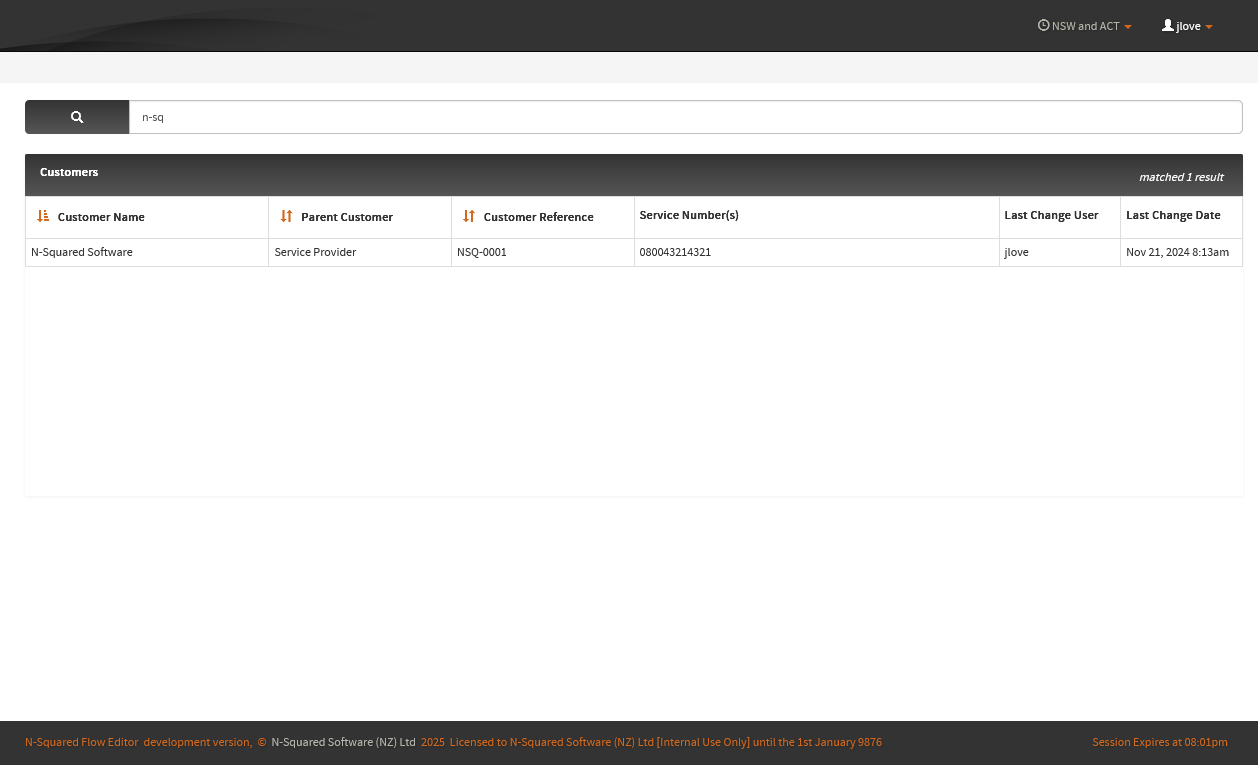Click the Session Expires text in footer
This screenshot has width=1258, height=765.
point(1159,742)
